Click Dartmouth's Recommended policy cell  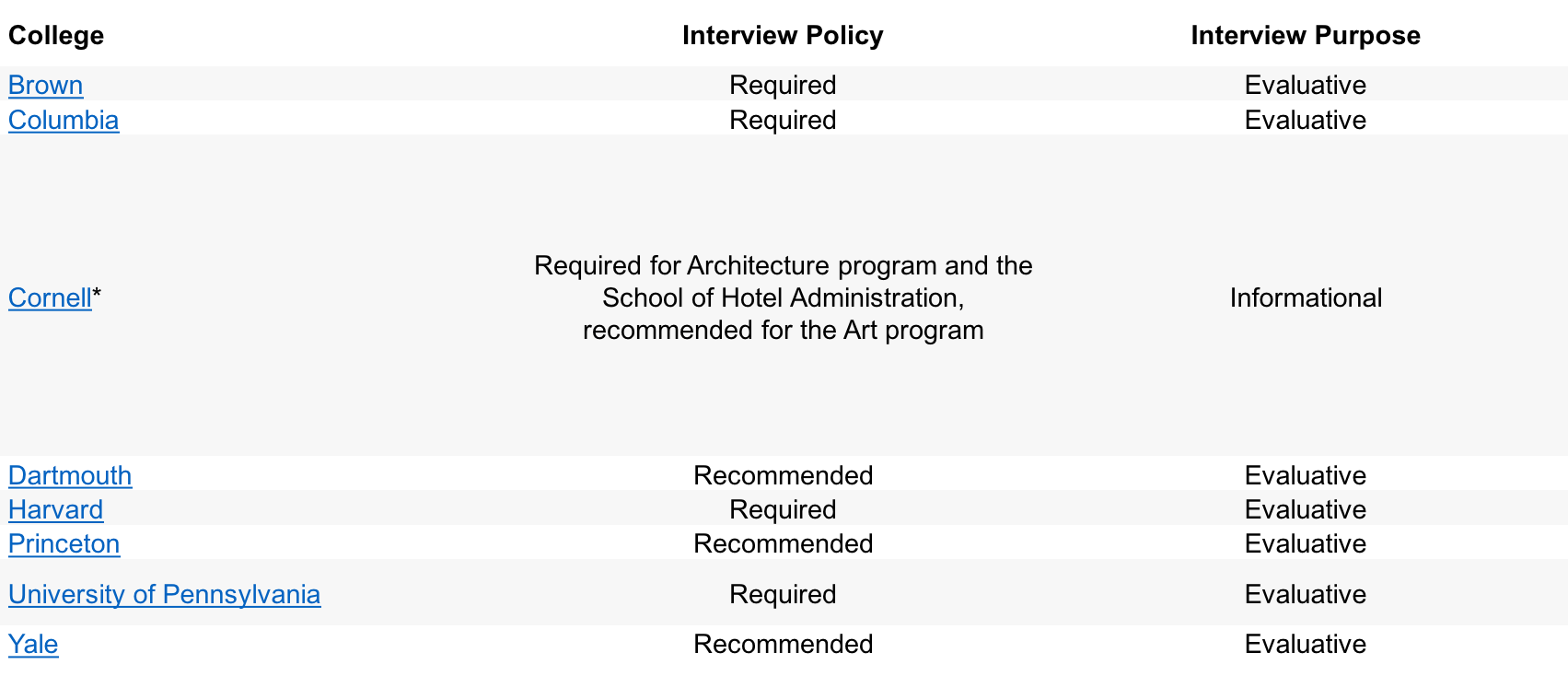click(x=783, y=475)
